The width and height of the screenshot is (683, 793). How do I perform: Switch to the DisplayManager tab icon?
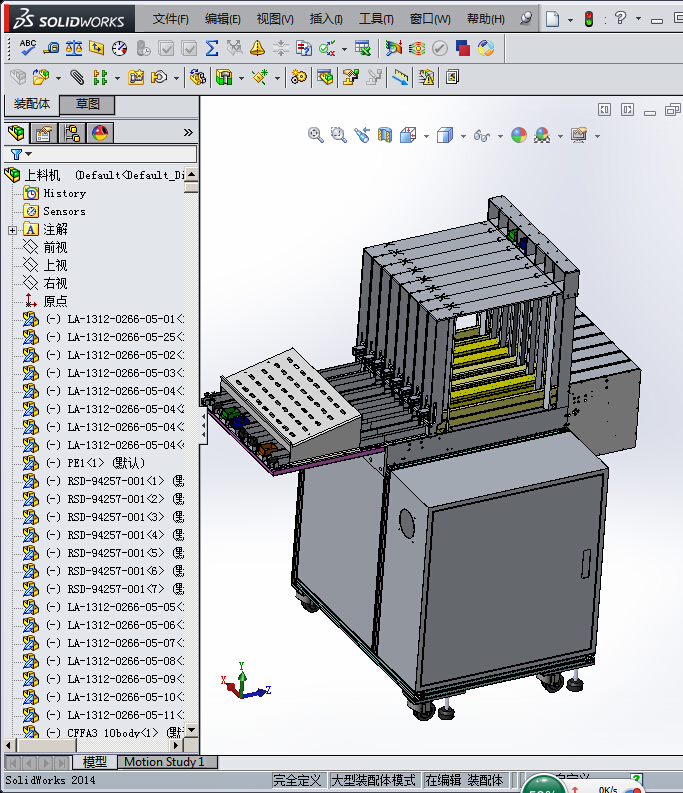point(100,133)
